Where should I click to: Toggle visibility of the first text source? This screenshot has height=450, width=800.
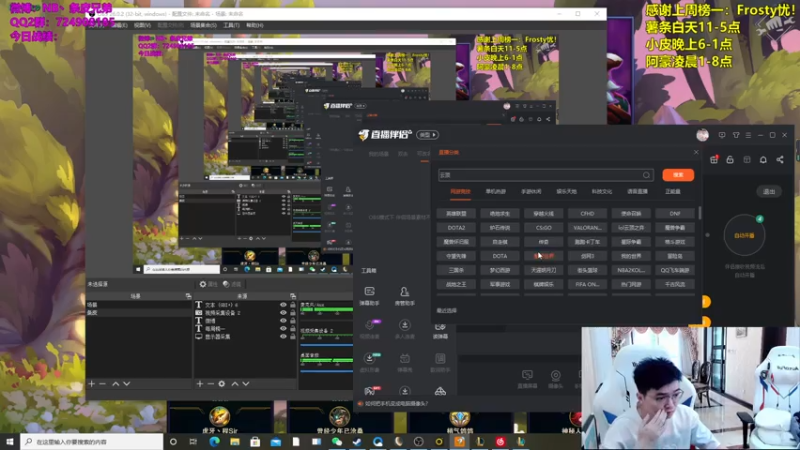tap(283, 305)
